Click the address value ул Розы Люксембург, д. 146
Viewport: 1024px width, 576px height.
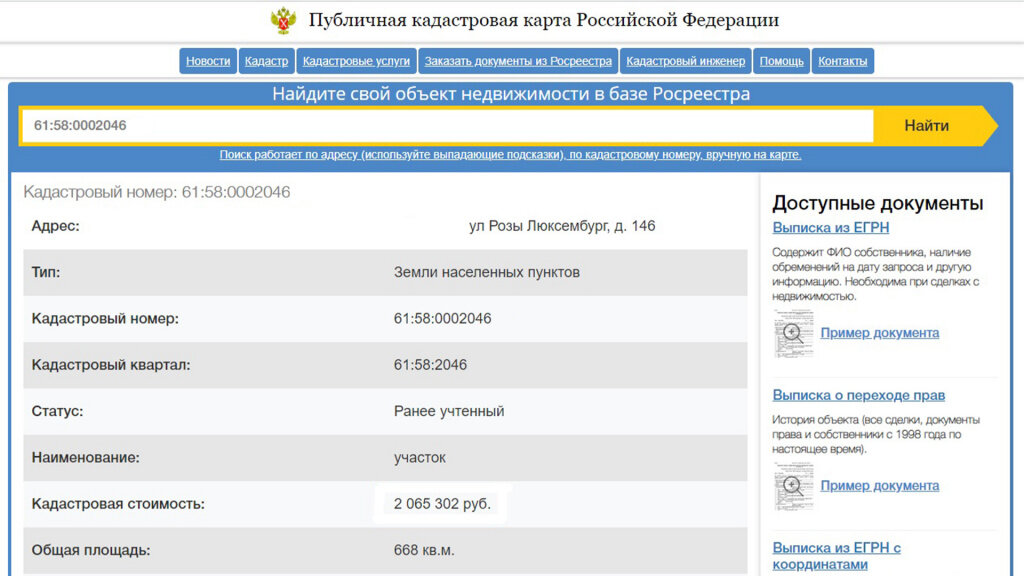562,226
